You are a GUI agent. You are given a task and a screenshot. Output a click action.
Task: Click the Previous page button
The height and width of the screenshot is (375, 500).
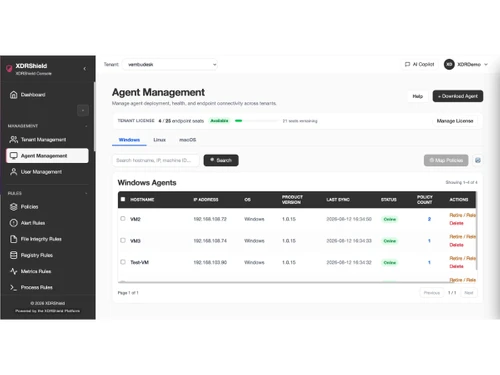(432, 293)
